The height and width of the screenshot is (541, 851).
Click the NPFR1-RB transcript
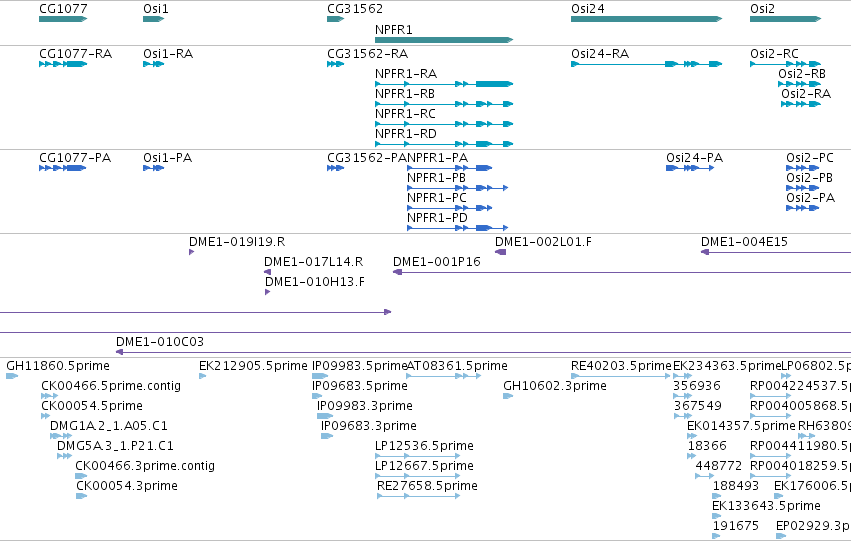(x=444, y=104)
